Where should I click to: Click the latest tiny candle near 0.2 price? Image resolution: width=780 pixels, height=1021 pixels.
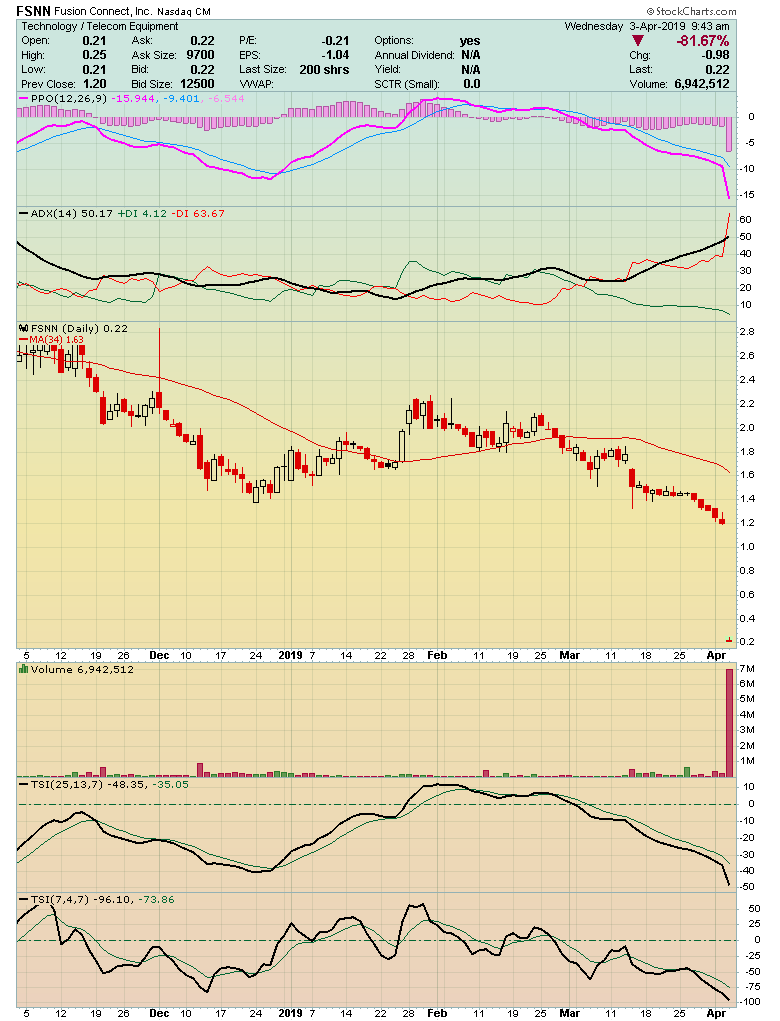click(729, 640)
